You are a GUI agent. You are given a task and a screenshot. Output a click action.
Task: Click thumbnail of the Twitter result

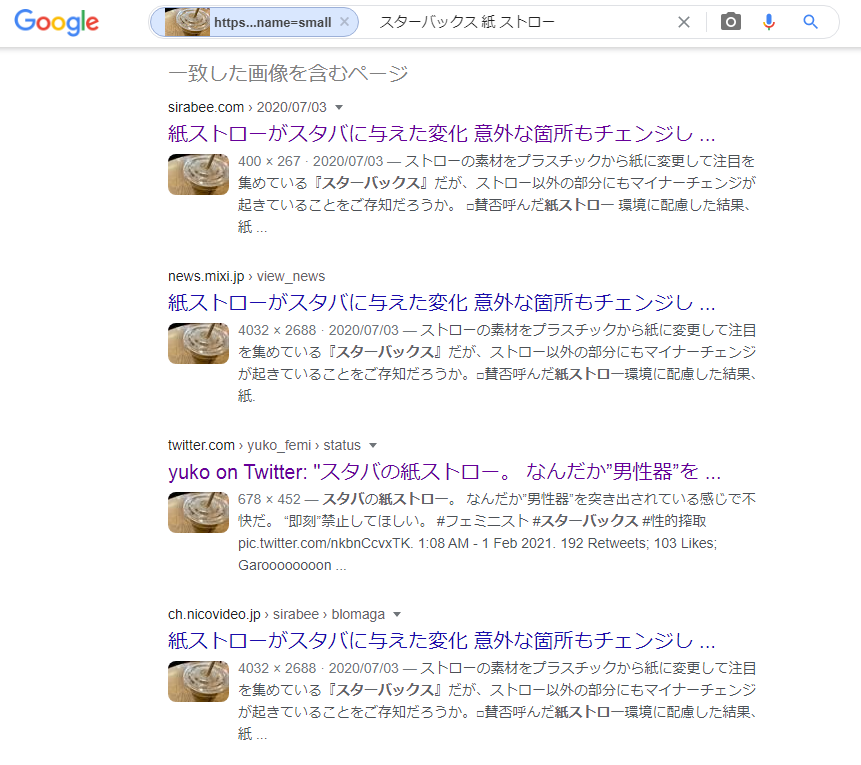coord(198,513)
